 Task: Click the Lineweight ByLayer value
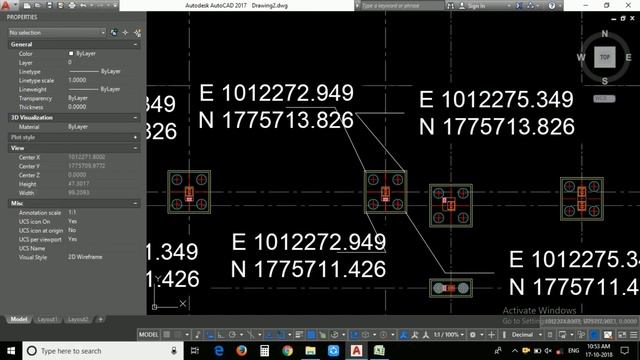click(95, 89)
